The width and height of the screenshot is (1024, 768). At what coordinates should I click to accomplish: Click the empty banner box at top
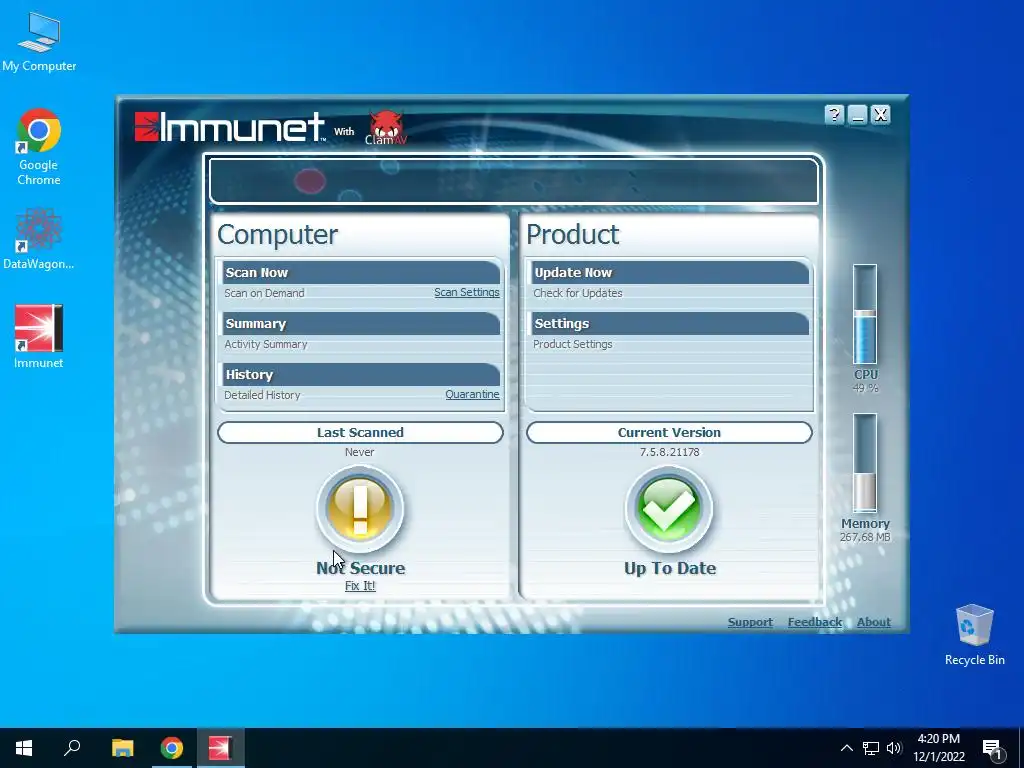click(x=513, y=181)
